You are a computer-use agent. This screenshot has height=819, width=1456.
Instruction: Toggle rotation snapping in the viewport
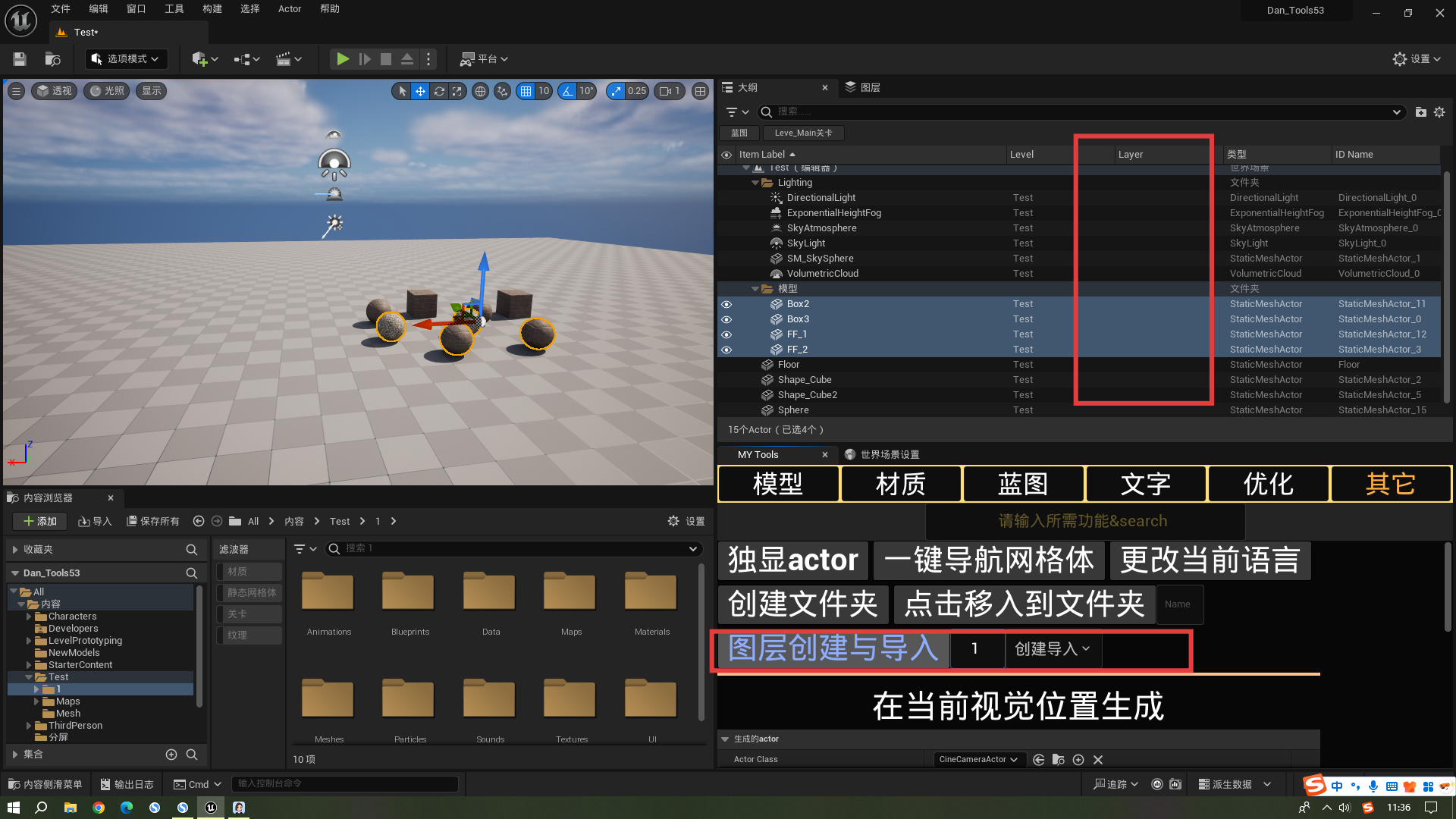coord(566,91)
